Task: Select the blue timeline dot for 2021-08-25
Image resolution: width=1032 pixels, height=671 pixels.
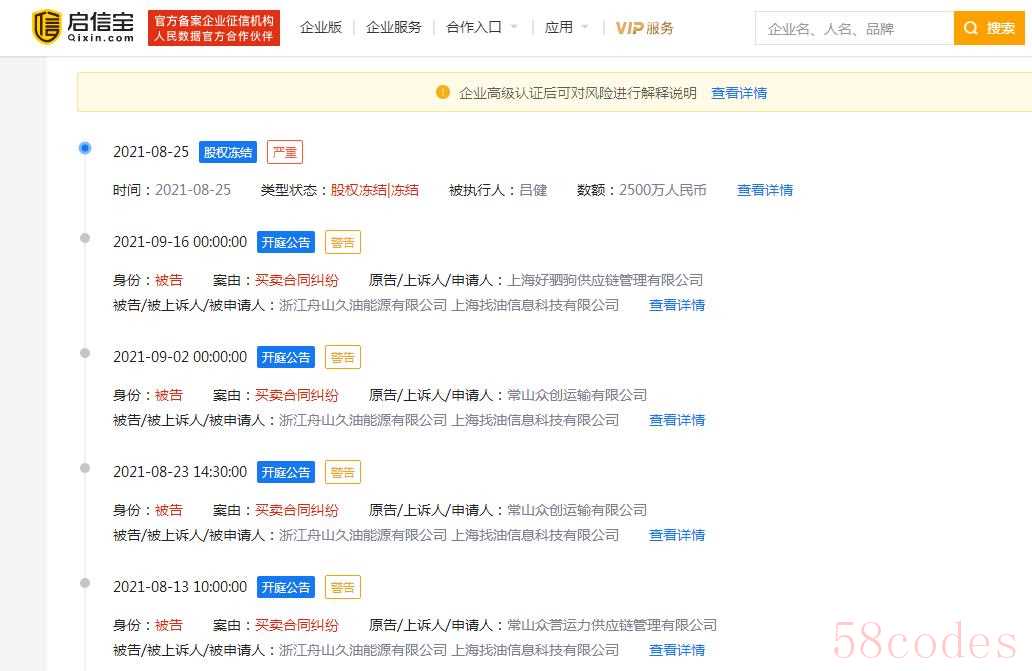Action: (x=85, y=148)
